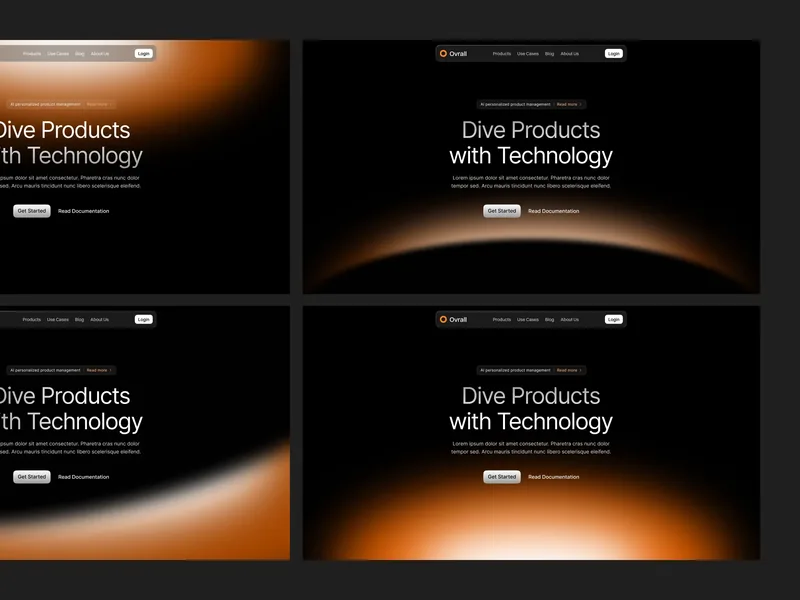Click Get Started in the orange-lit navbar mockup
Screen dimensions: 800x600
coord(32,211)
